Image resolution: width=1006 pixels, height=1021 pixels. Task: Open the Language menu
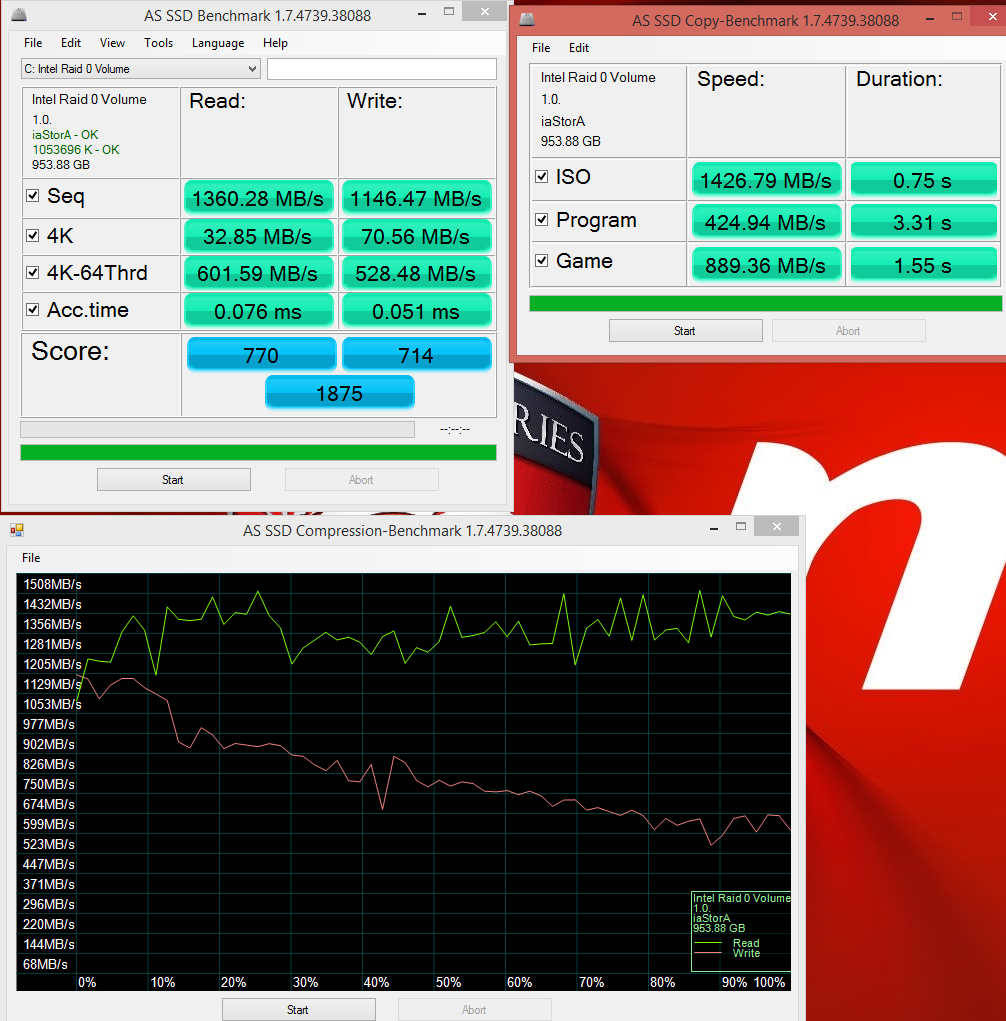217,42
